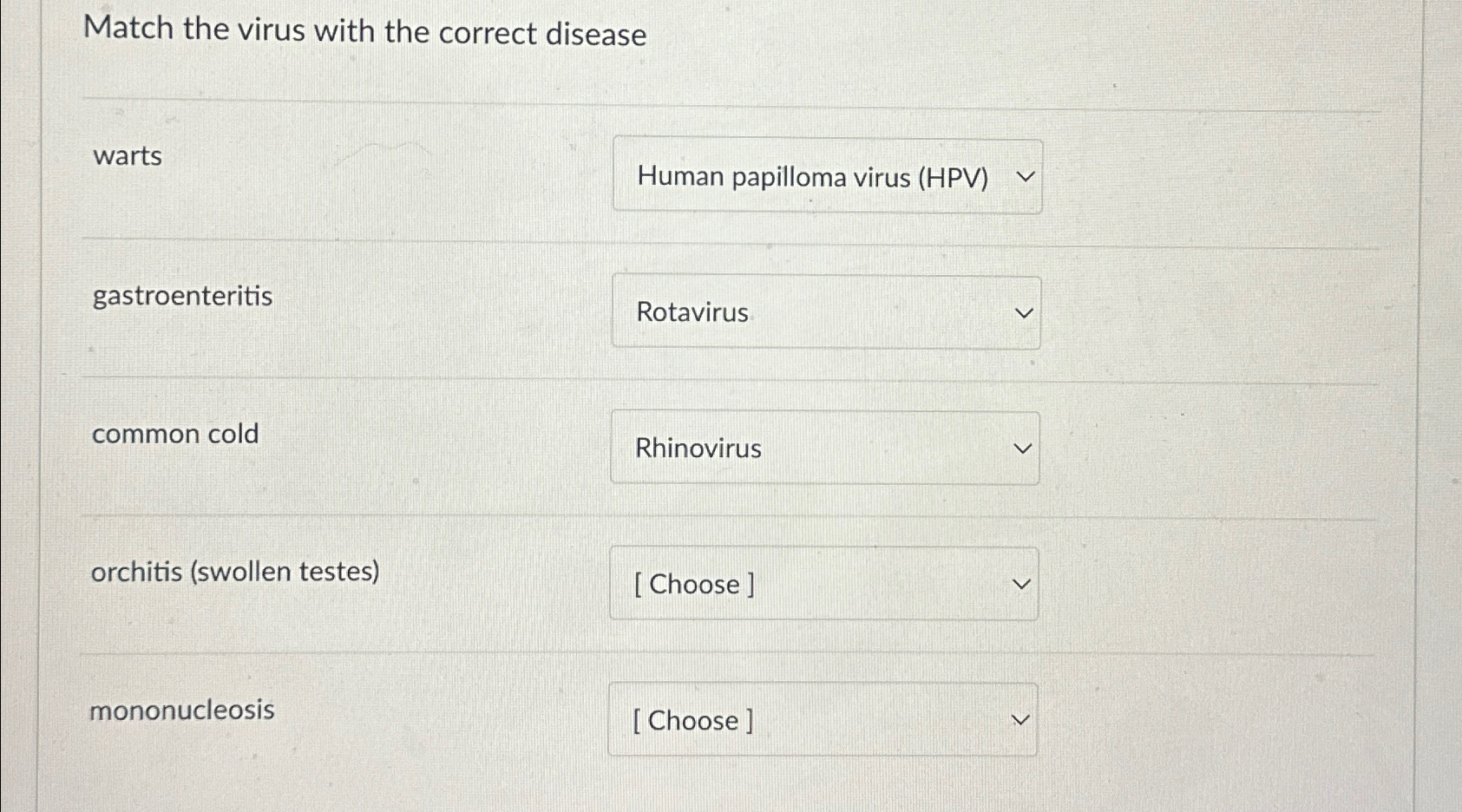
Task: Click the chevron icon on the orchitis selector
Action: [x=1020, y=583]
